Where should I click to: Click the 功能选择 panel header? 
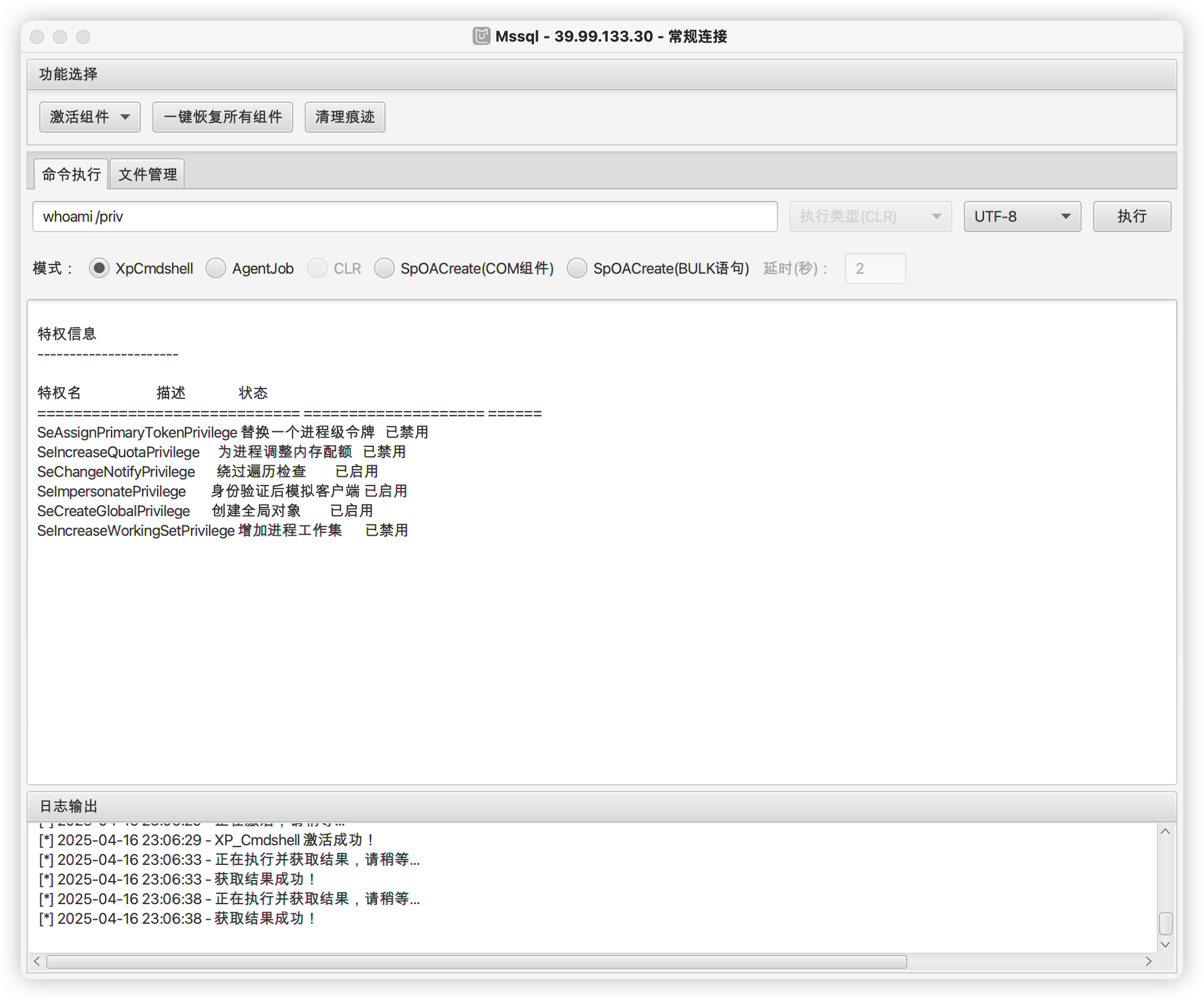tap(602, 74)
